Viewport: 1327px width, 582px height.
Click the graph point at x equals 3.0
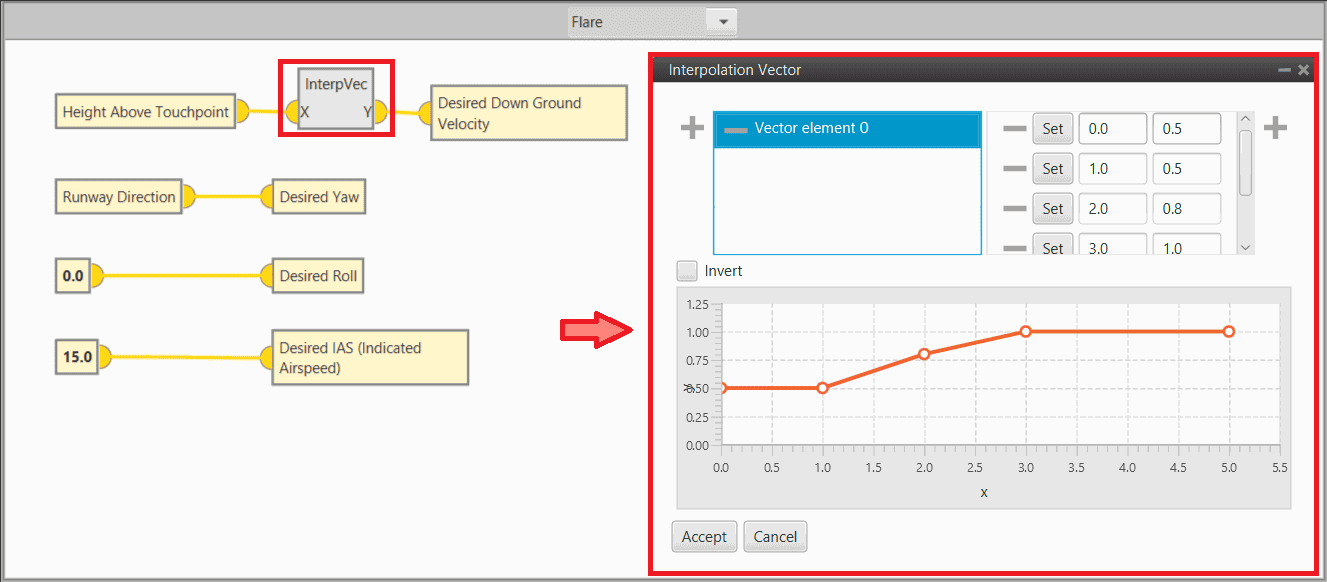(x=1025, y=331)
